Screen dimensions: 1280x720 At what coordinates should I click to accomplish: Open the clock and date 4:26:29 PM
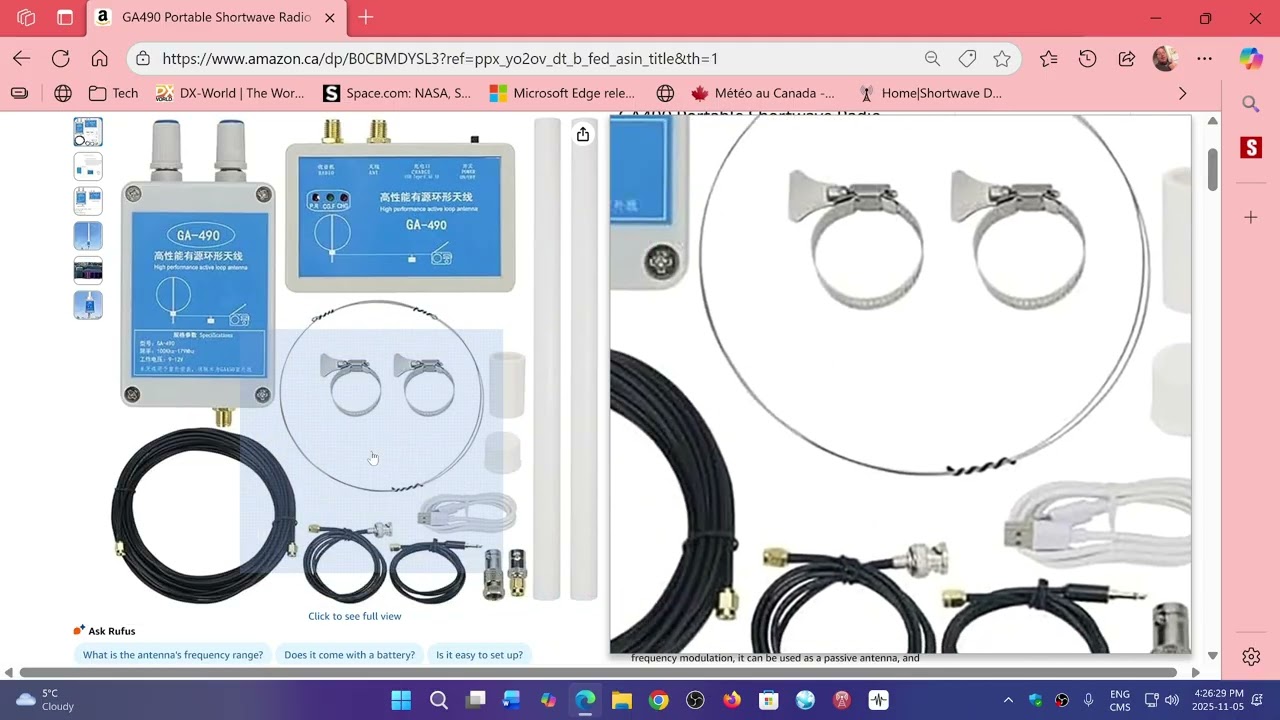(1218, 700)
